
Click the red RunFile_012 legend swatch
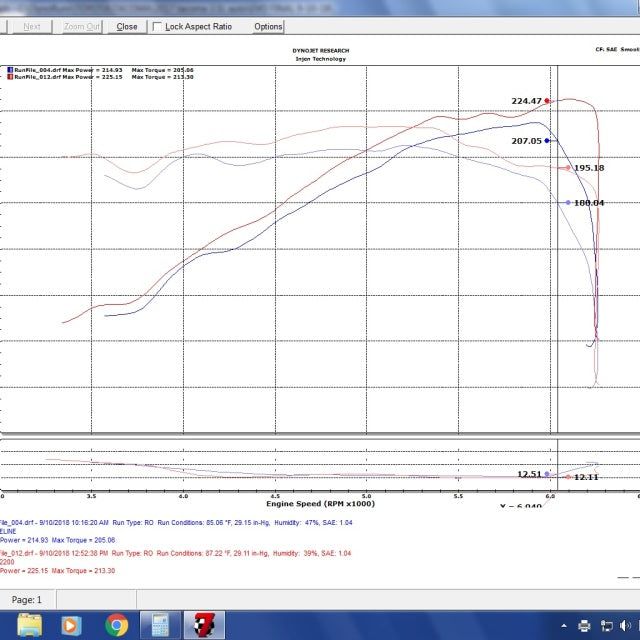pos(10,76)
